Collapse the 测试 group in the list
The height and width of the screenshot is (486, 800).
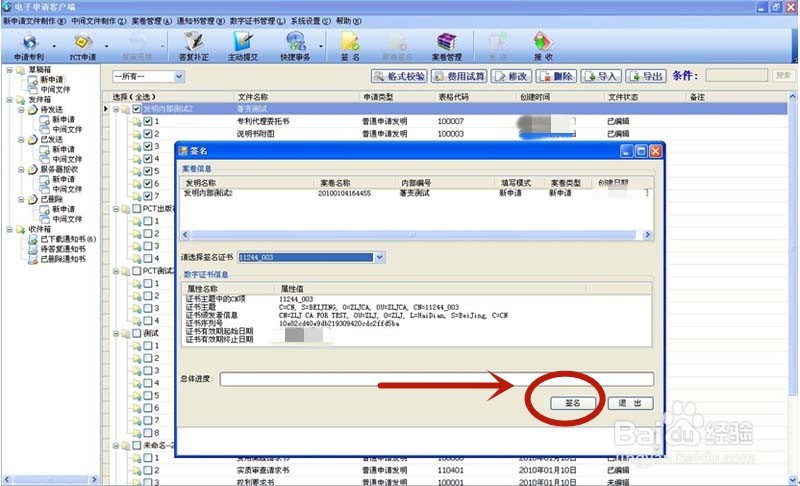pyautogui.click(x=116, y=334)
